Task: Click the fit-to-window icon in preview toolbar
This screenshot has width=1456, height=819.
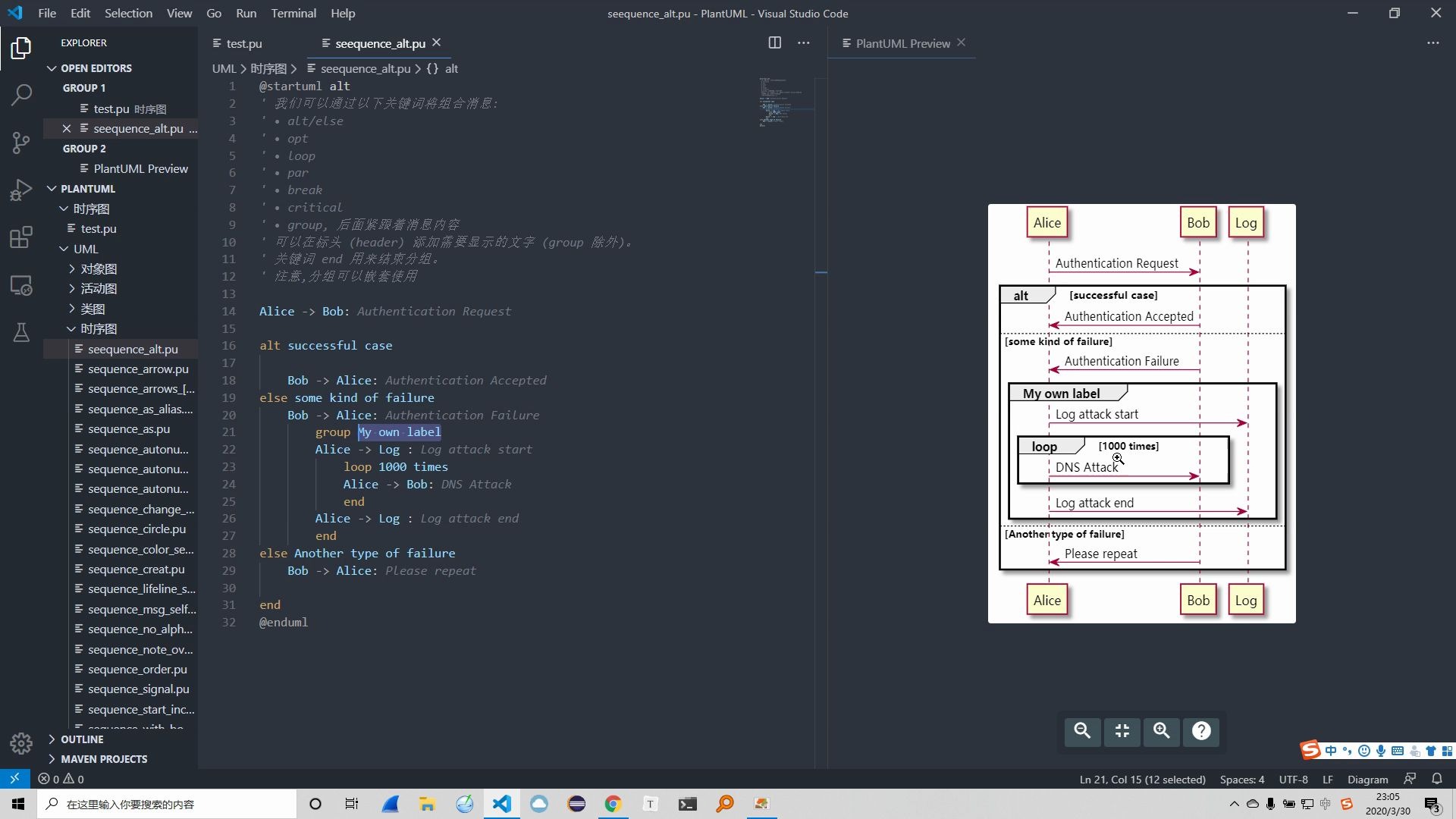Action: coord(1121,731)
